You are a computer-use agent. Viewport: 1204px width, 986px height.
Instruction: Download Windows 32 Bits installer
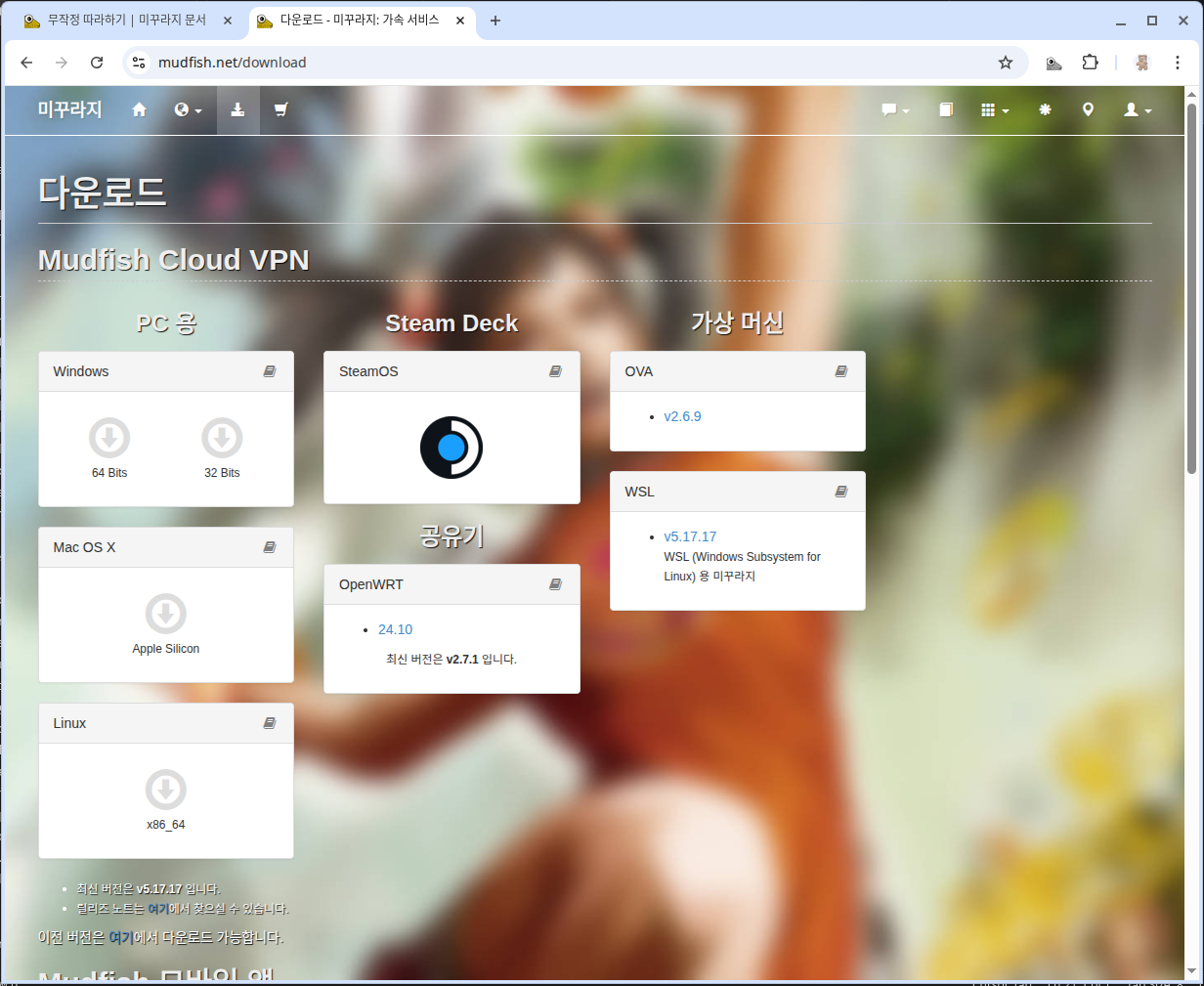[x=222, y=438]
